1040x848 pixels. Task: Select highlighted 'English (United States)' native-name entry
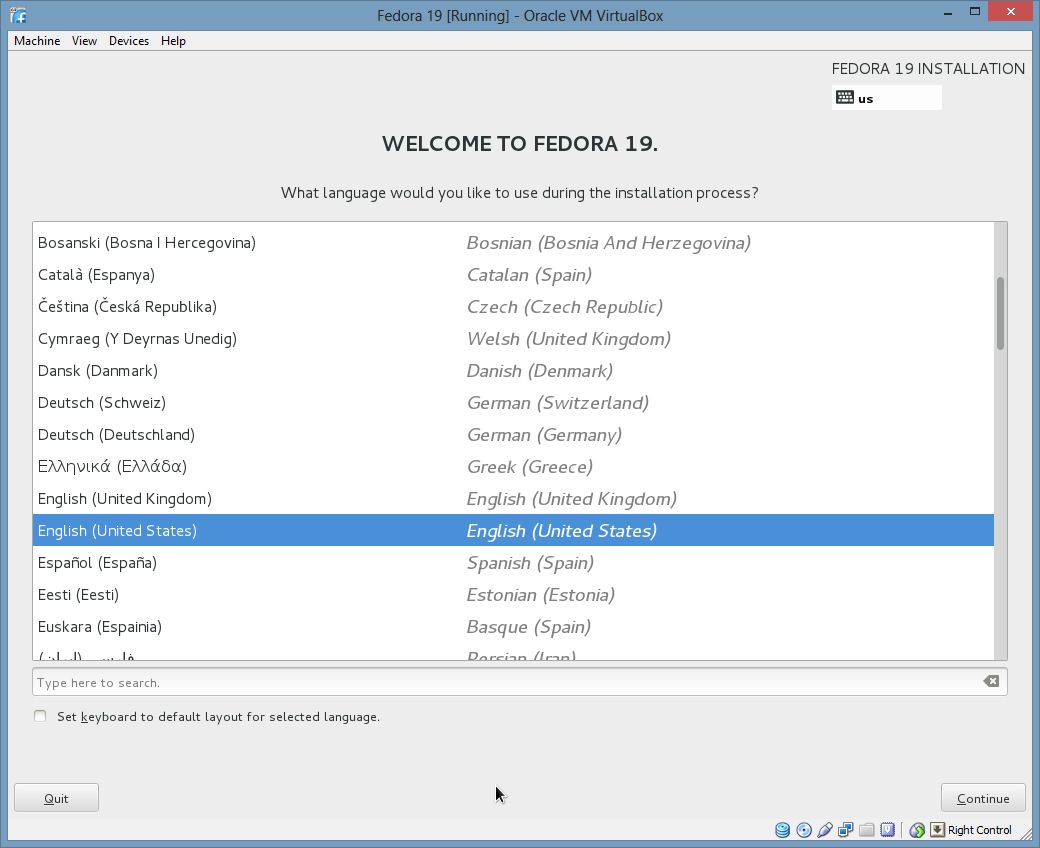point(117,530)
